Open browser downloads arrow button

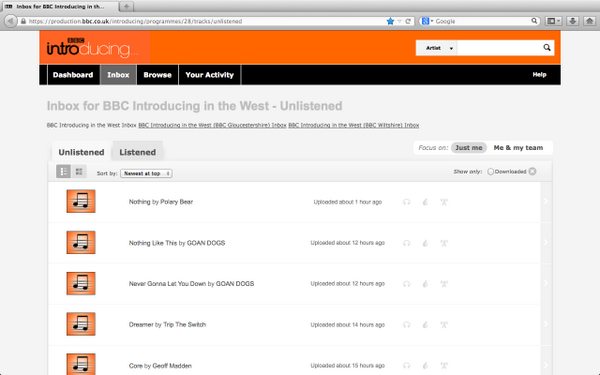click(572, 21)
